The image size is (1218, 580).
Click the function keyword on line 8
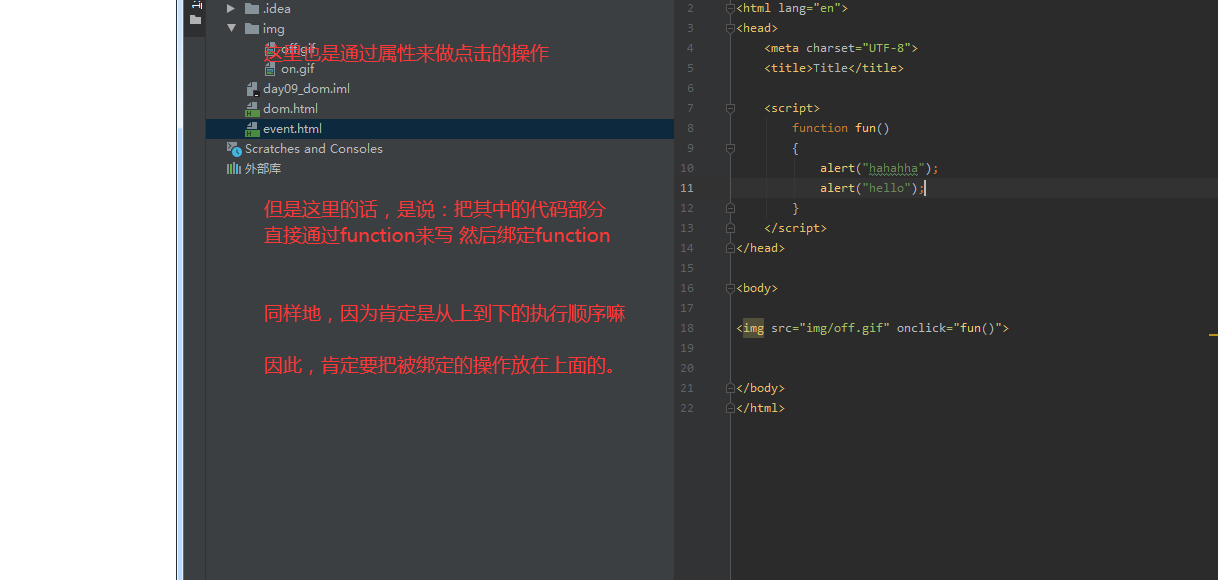[820, 128]
